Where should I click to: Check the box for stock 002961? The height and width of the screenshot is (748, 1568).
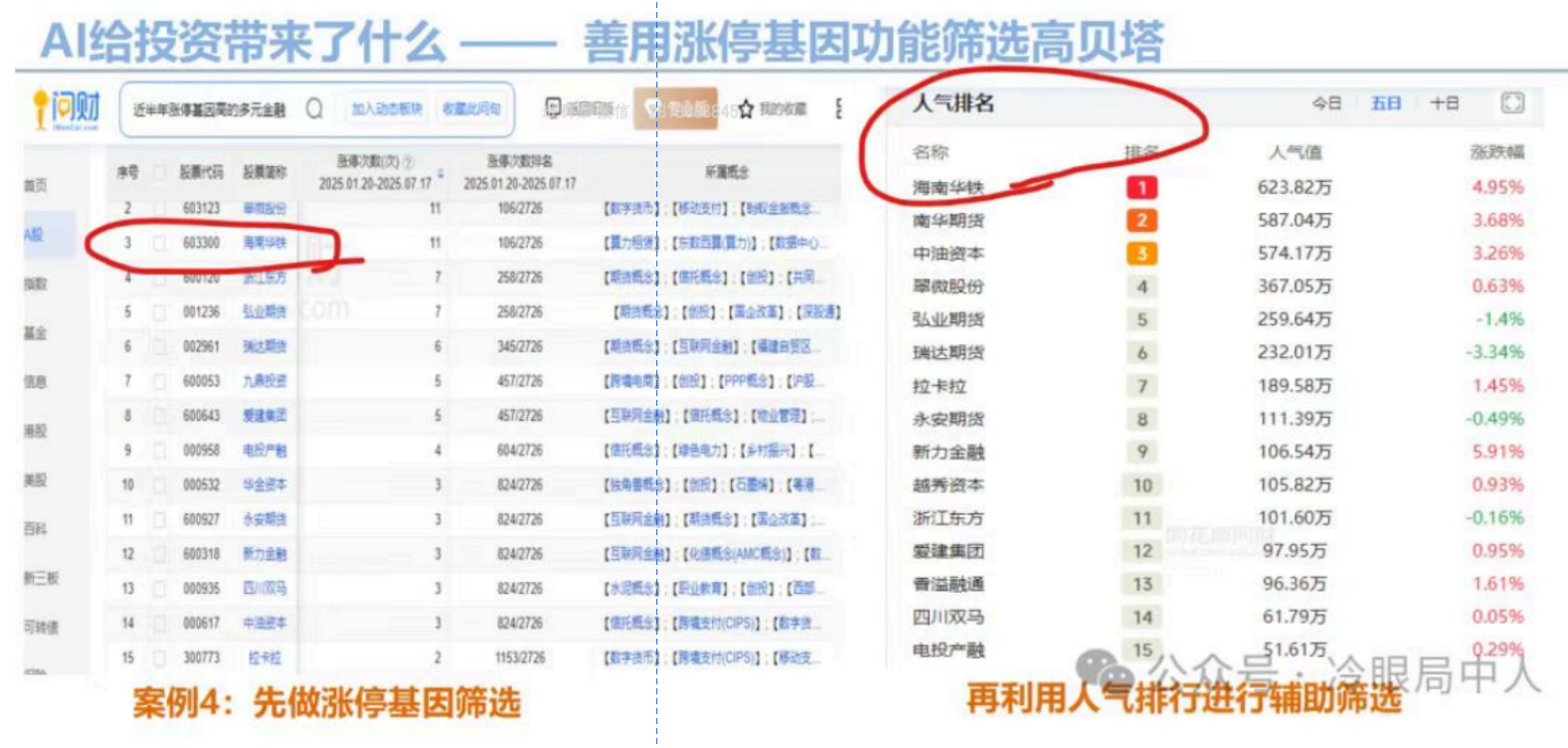(x=159, y=346)
